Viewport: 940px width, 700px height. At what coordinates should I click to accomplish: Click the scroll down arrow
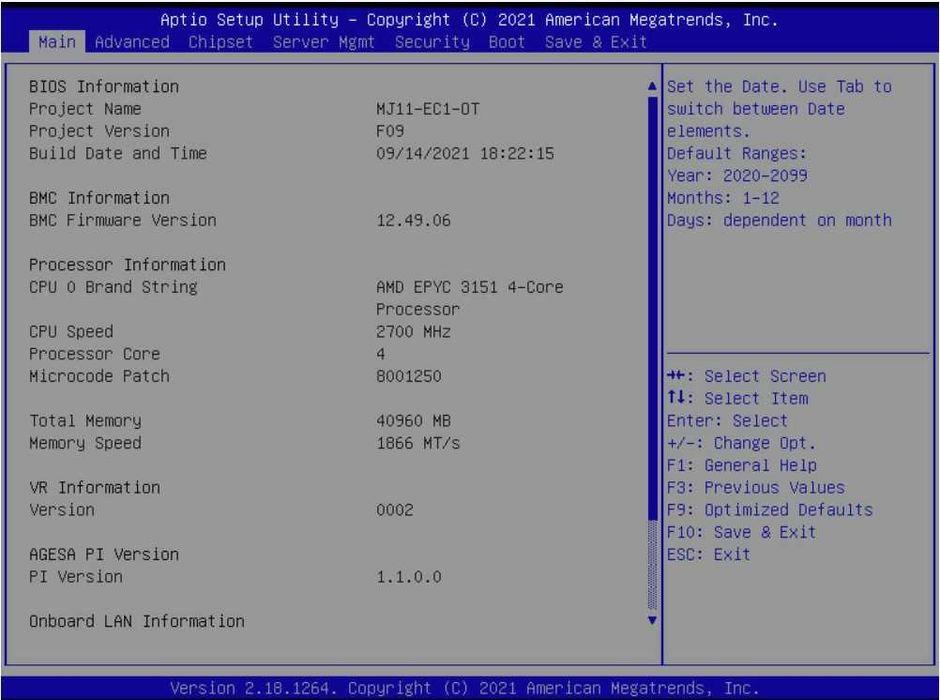click(653, 620)
